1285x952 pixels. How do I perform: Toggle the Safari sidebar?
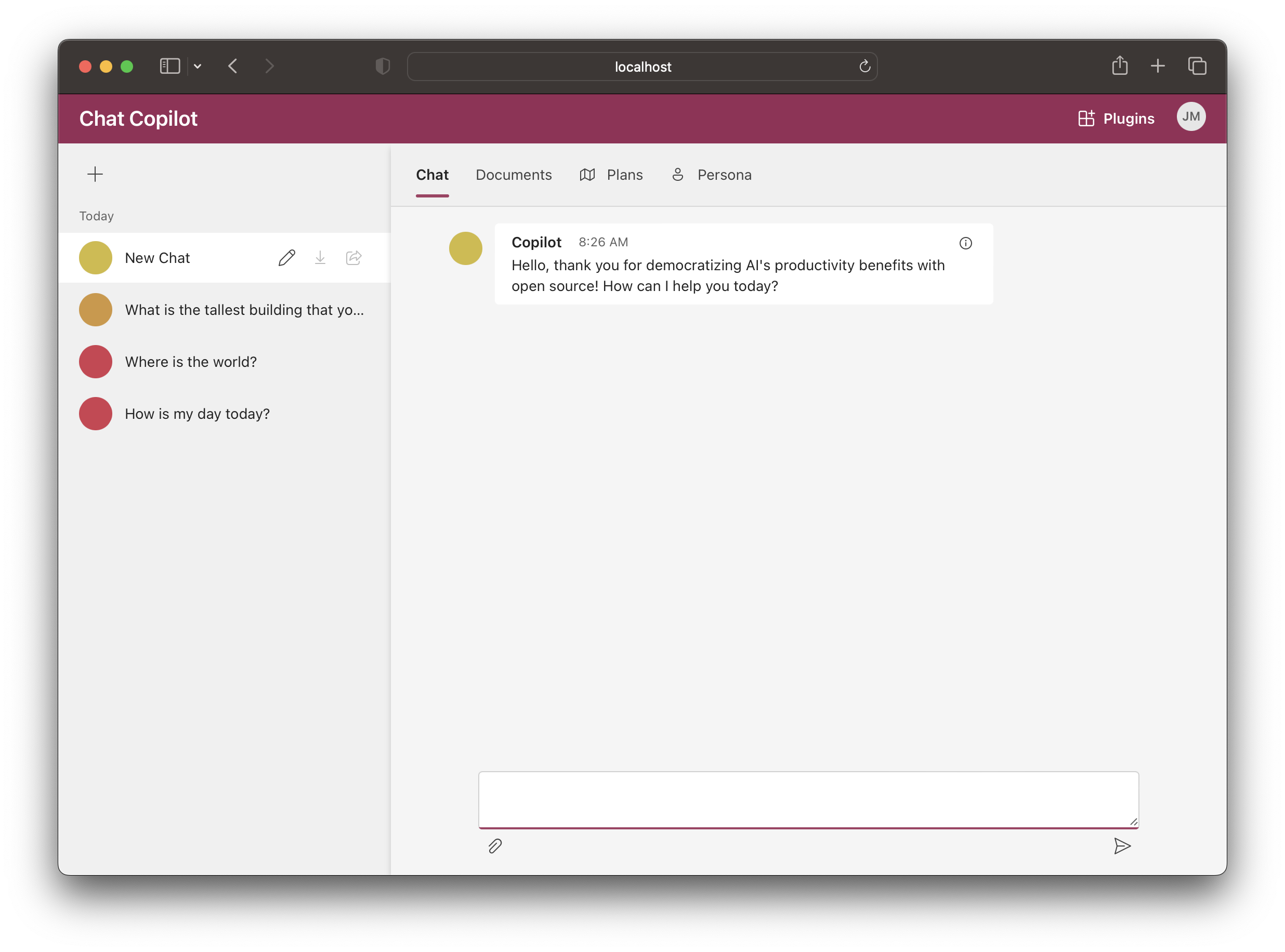click(x=169, y=67)
